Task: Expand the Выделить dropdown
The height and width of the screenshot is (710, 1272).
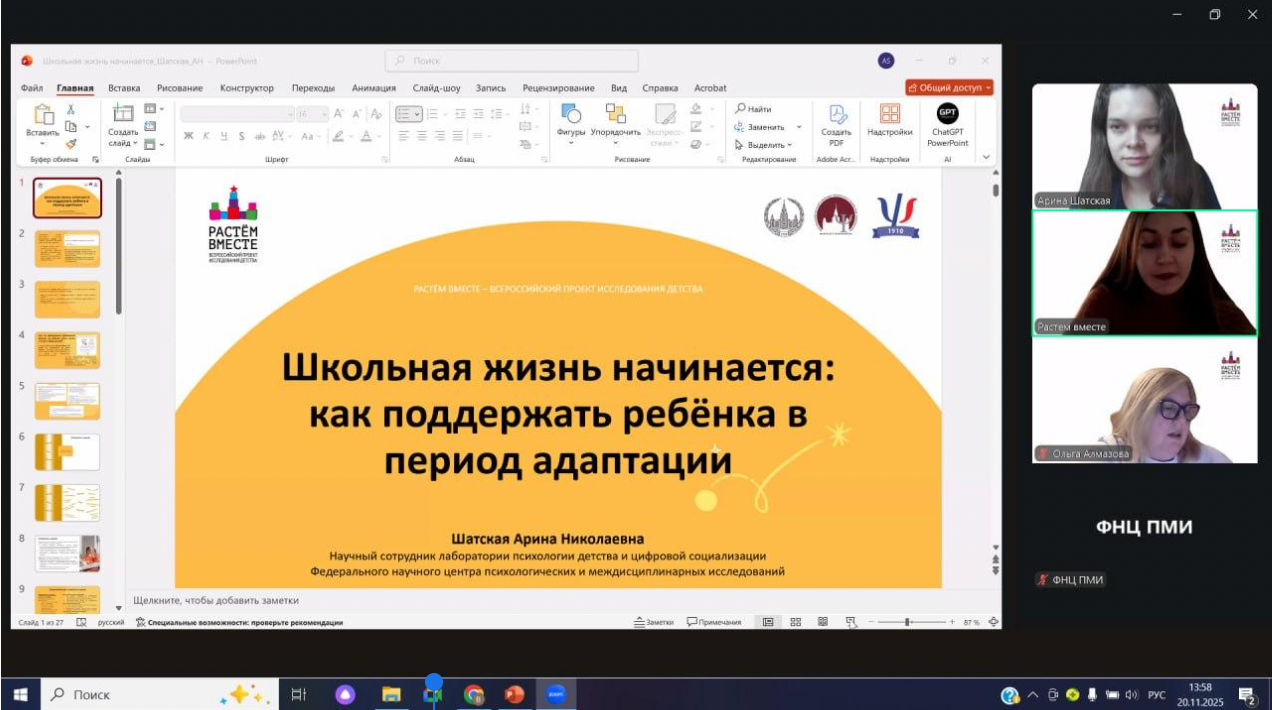Action: pyautogui.click(x=766, y=145)
